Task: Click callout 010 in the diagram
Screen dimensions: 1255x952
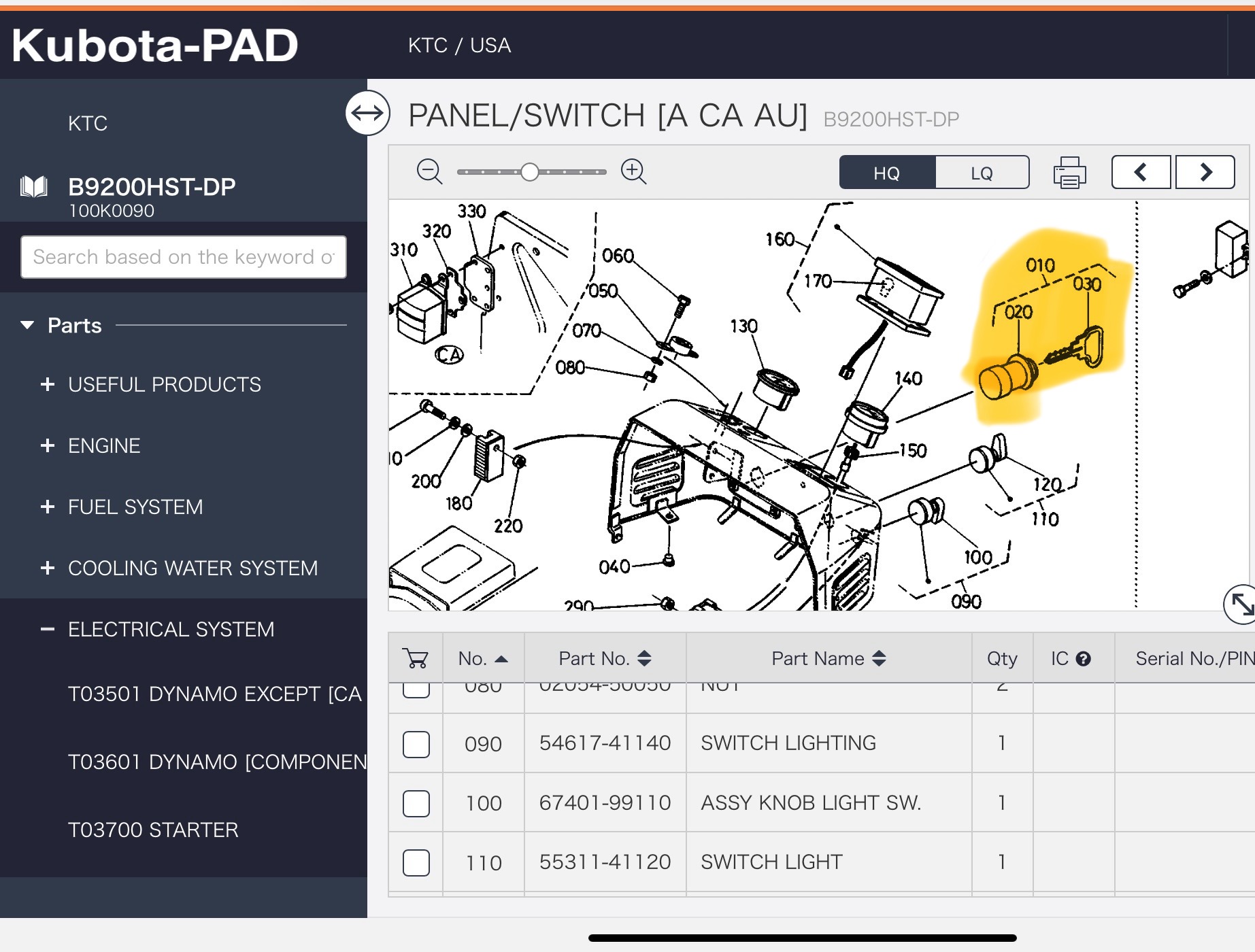Action: coord(1040,265)
